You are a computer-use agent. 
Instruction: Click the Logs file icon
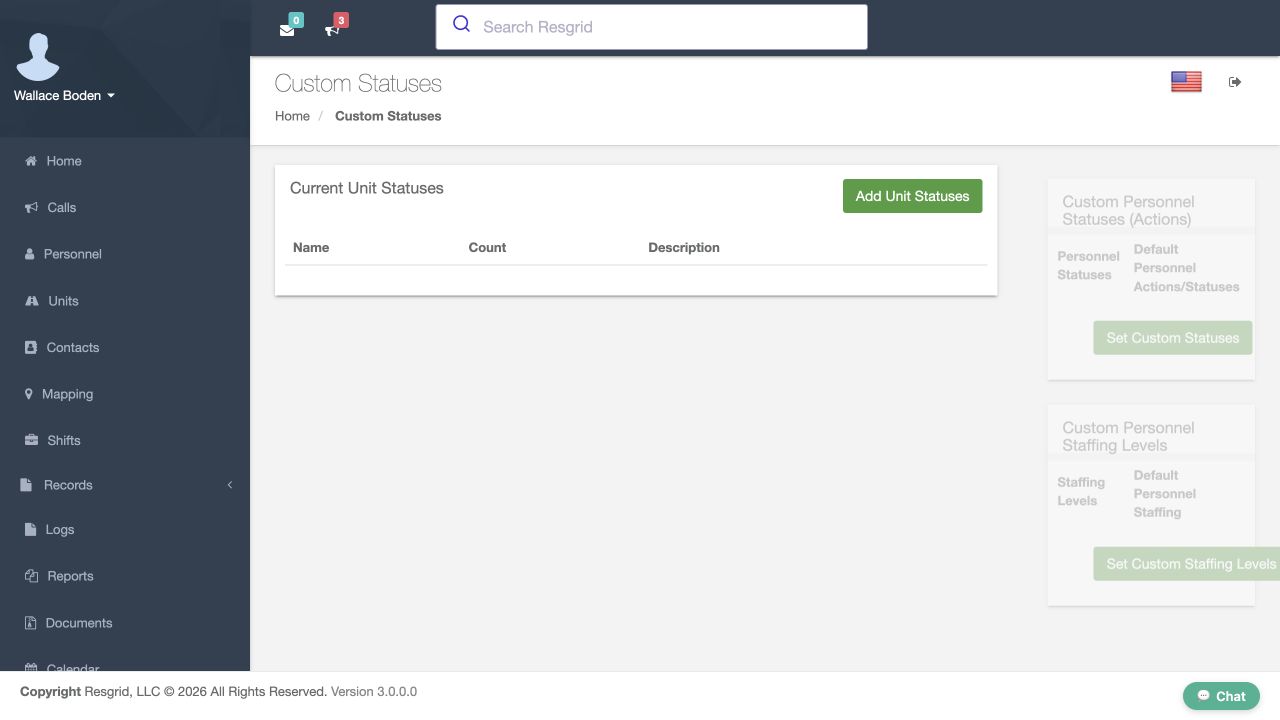coord(30,530)
